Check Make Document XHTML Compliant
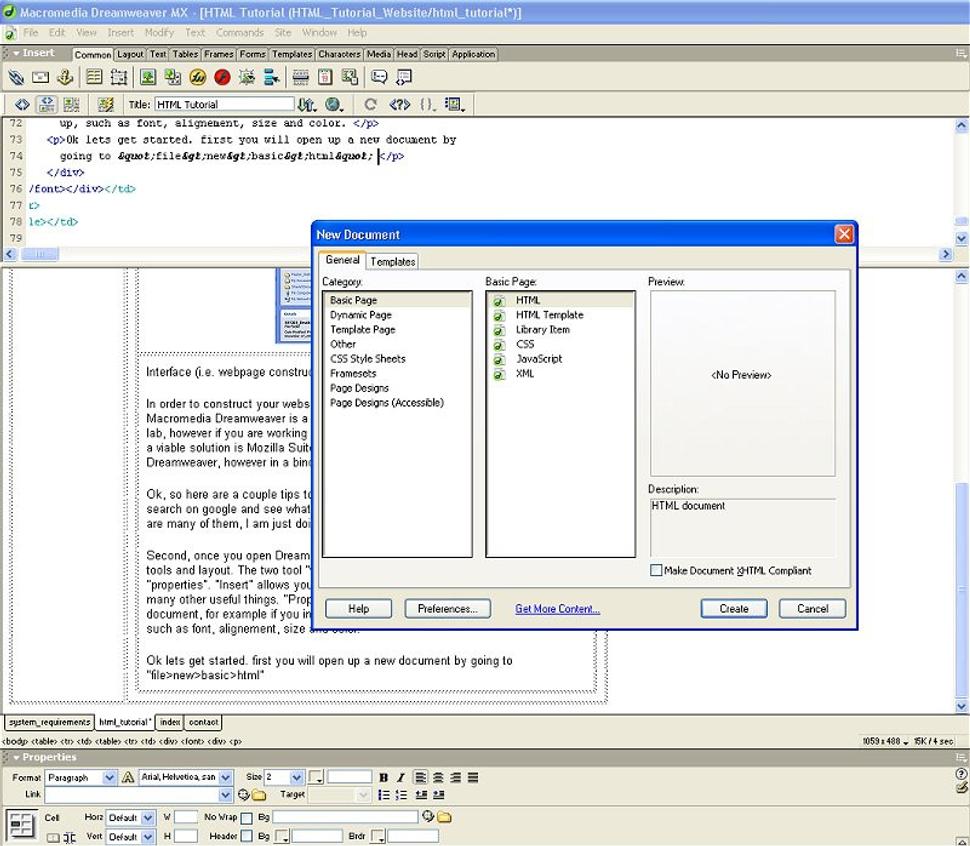The height and width of the screenshot is (846, 970). (x=656, y=570)
